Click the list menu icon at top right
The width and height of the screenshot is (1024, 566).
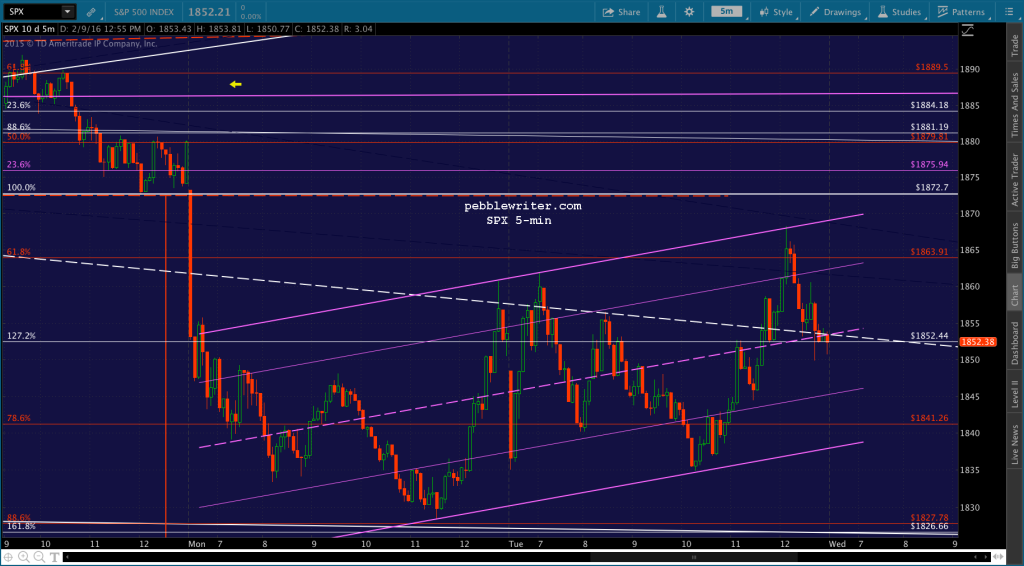(1012, 12)
